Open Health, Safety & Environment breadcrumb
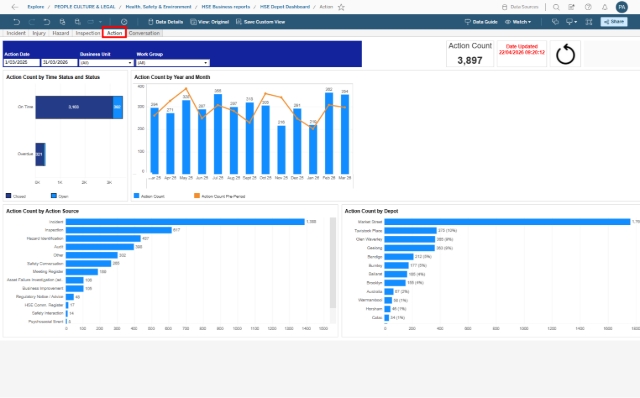The image size is (640, 398). pos(158,7)
